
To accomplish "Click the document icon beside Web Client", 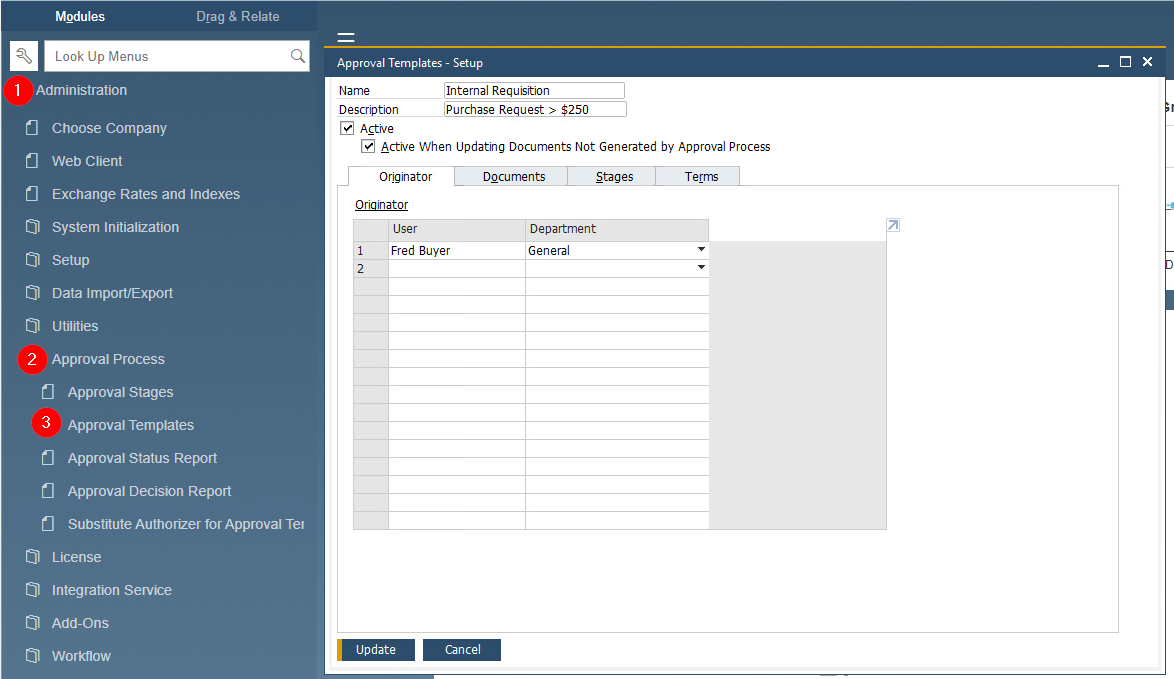I will point(32,161).
